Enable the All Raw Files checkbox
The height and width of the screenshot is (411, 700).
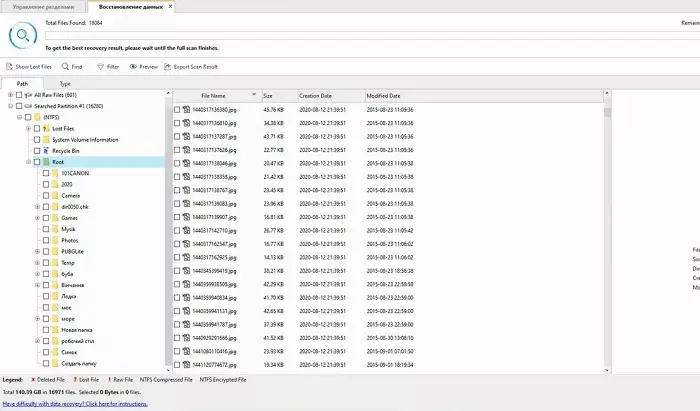tap(19, 95)
